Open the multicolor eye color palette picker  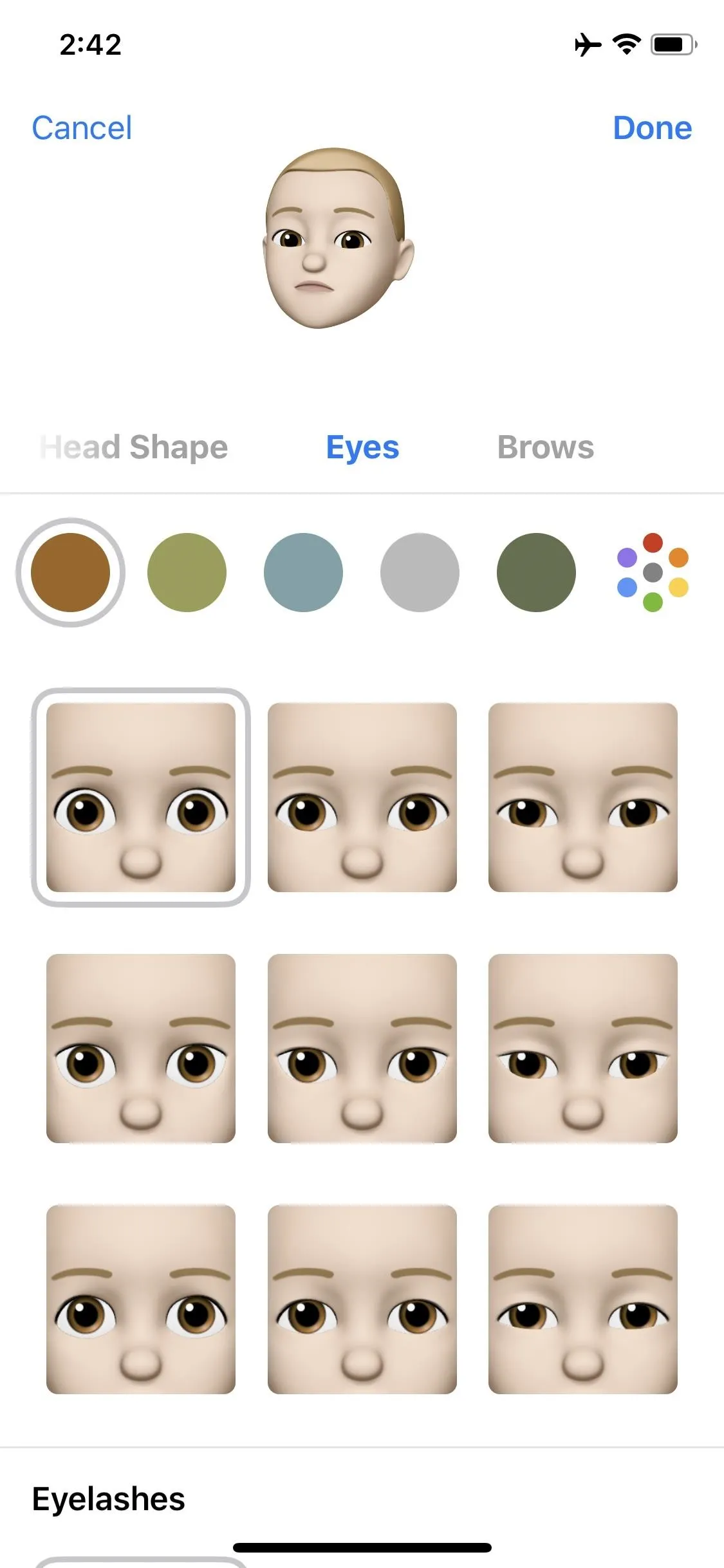click(653, 572)
